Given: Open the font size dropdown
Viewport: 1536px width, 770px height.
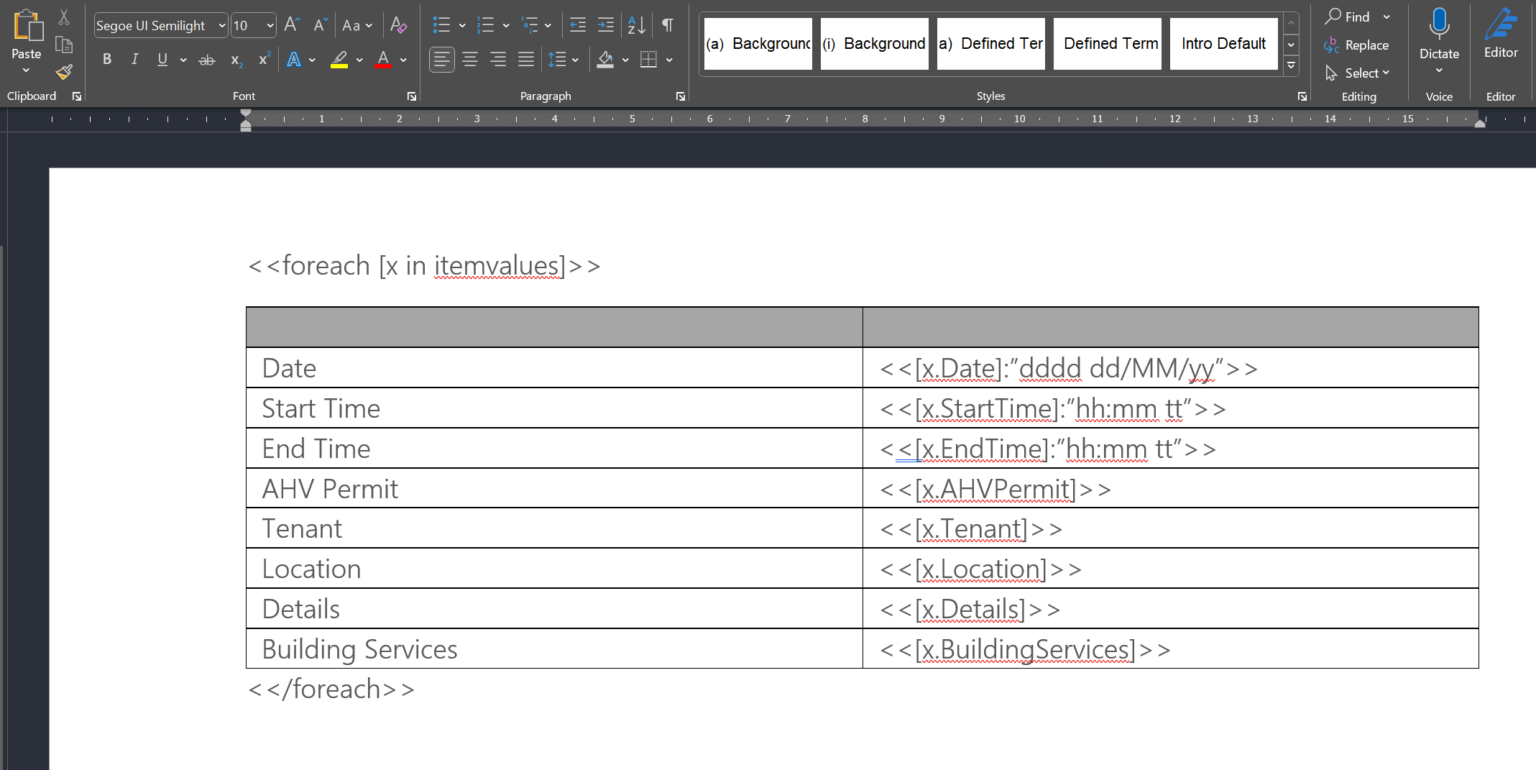Looking at the screenshot, I should (x=268, y=26).
